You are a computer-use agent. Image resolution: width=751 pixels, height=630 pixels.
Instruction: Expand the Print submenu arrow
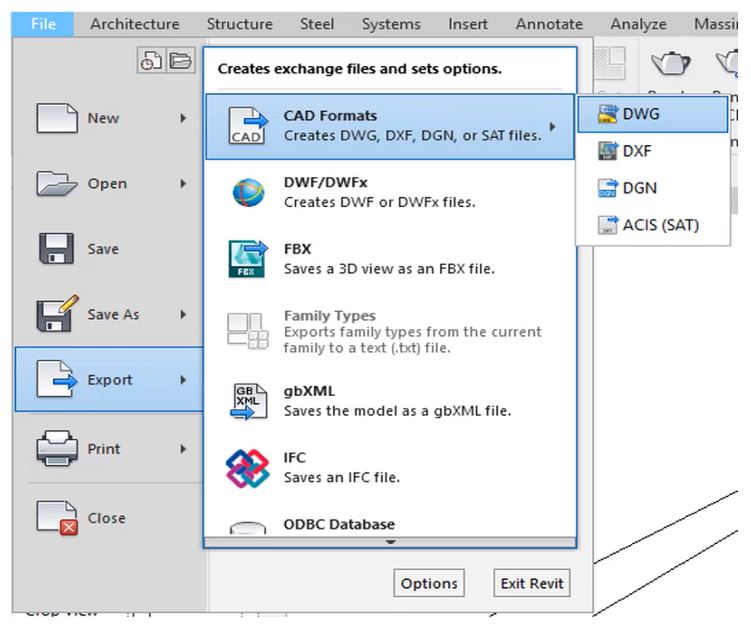click(183, 449)
